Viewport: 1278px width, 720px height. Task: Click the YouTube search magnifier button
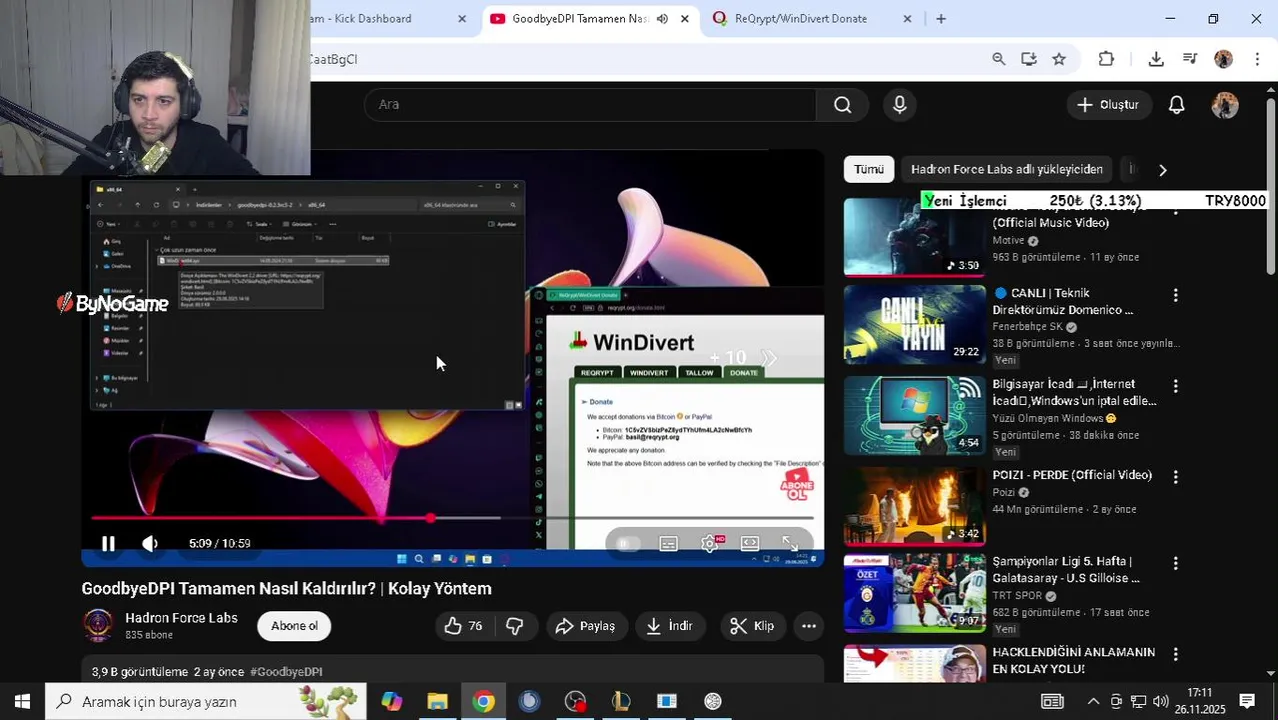pyautogui.click(x=842, y=105)
